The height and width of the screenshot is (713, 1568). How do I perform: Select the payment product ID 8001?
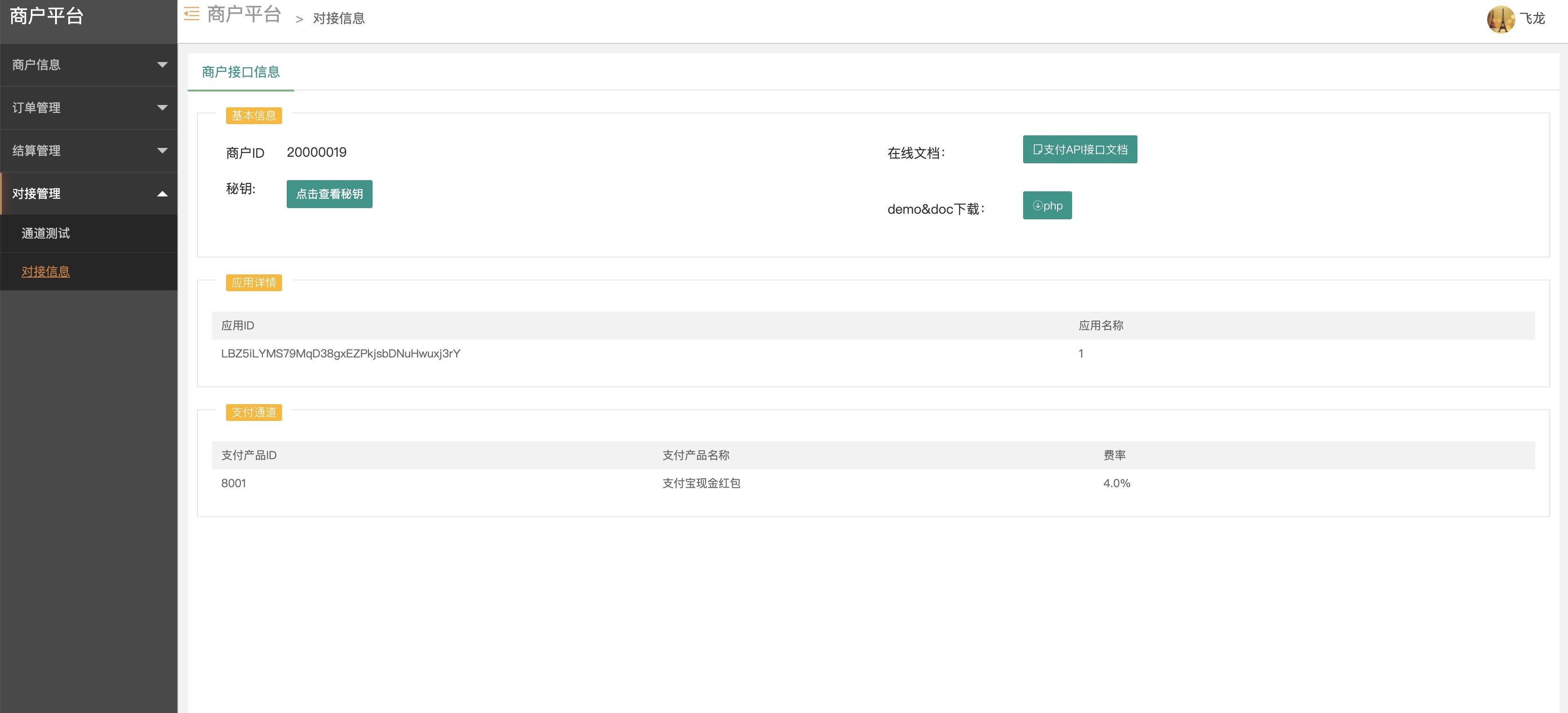pos(233,483)
